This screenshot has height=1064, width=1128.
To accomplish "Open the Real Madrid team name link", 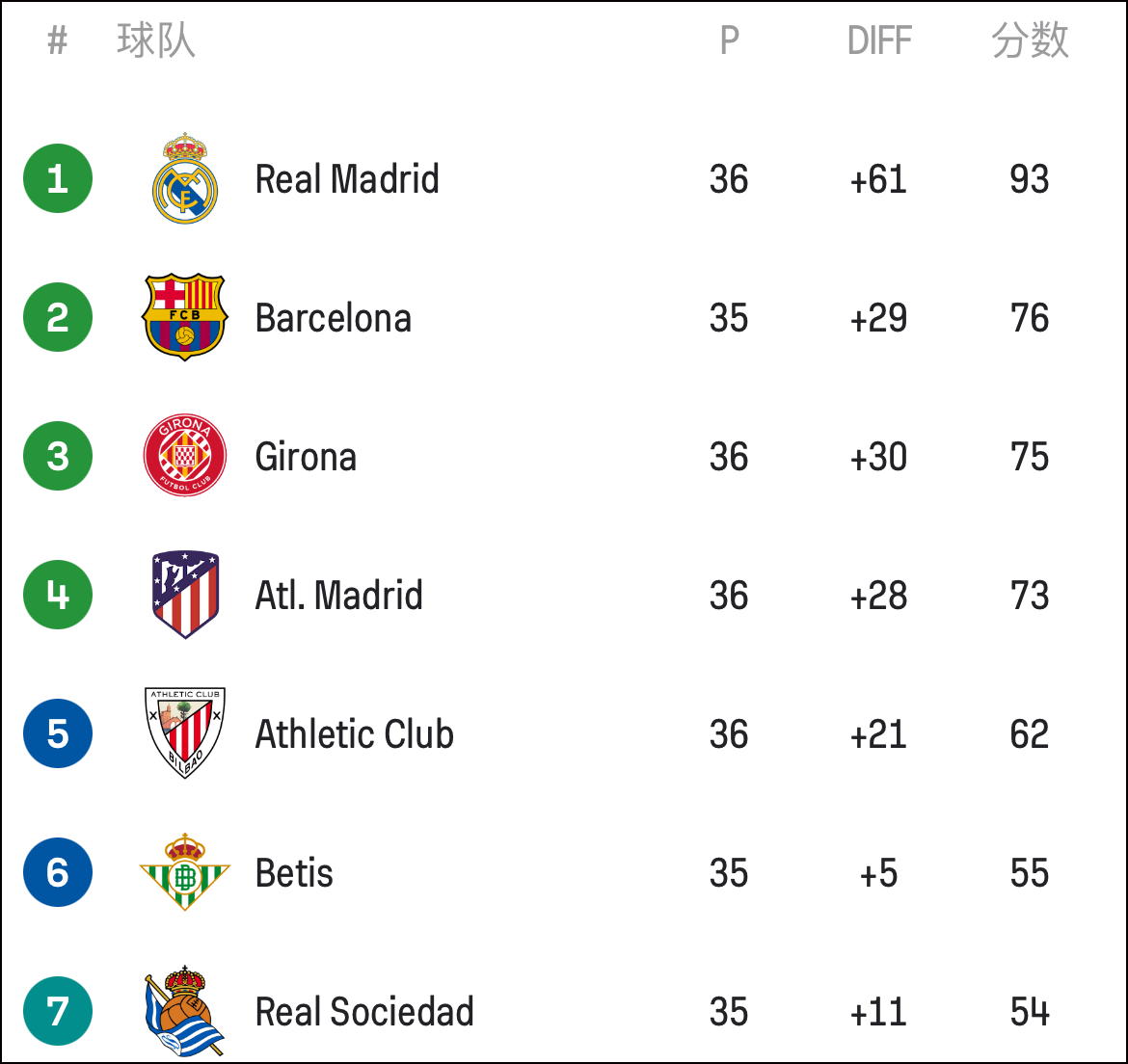I will tap(347, 179).
